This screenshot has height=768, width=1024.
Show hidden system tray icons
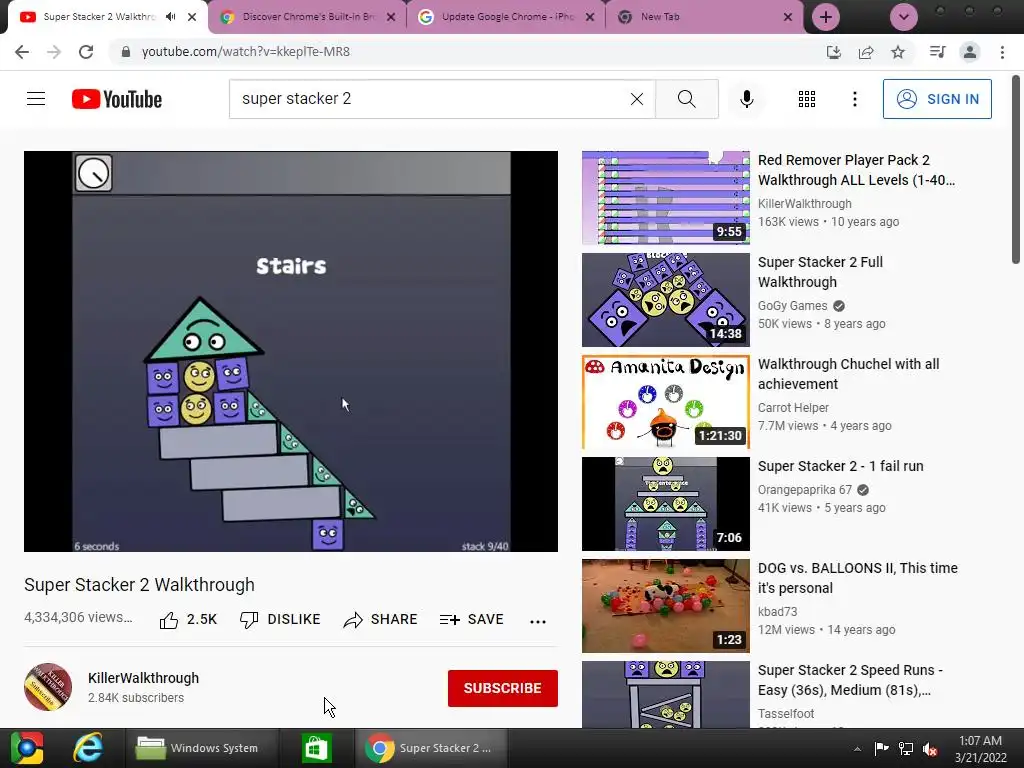point(857,749)
